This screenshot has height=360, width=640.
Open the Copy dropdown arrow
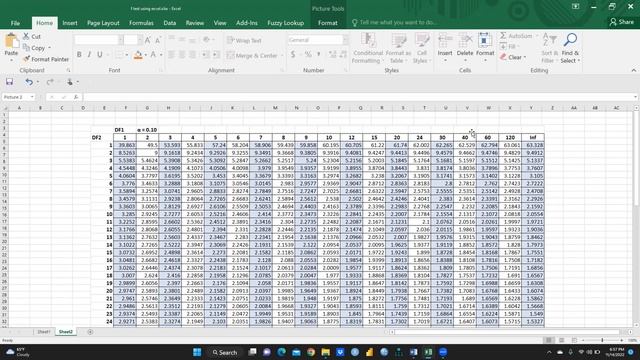coord(49,48)
